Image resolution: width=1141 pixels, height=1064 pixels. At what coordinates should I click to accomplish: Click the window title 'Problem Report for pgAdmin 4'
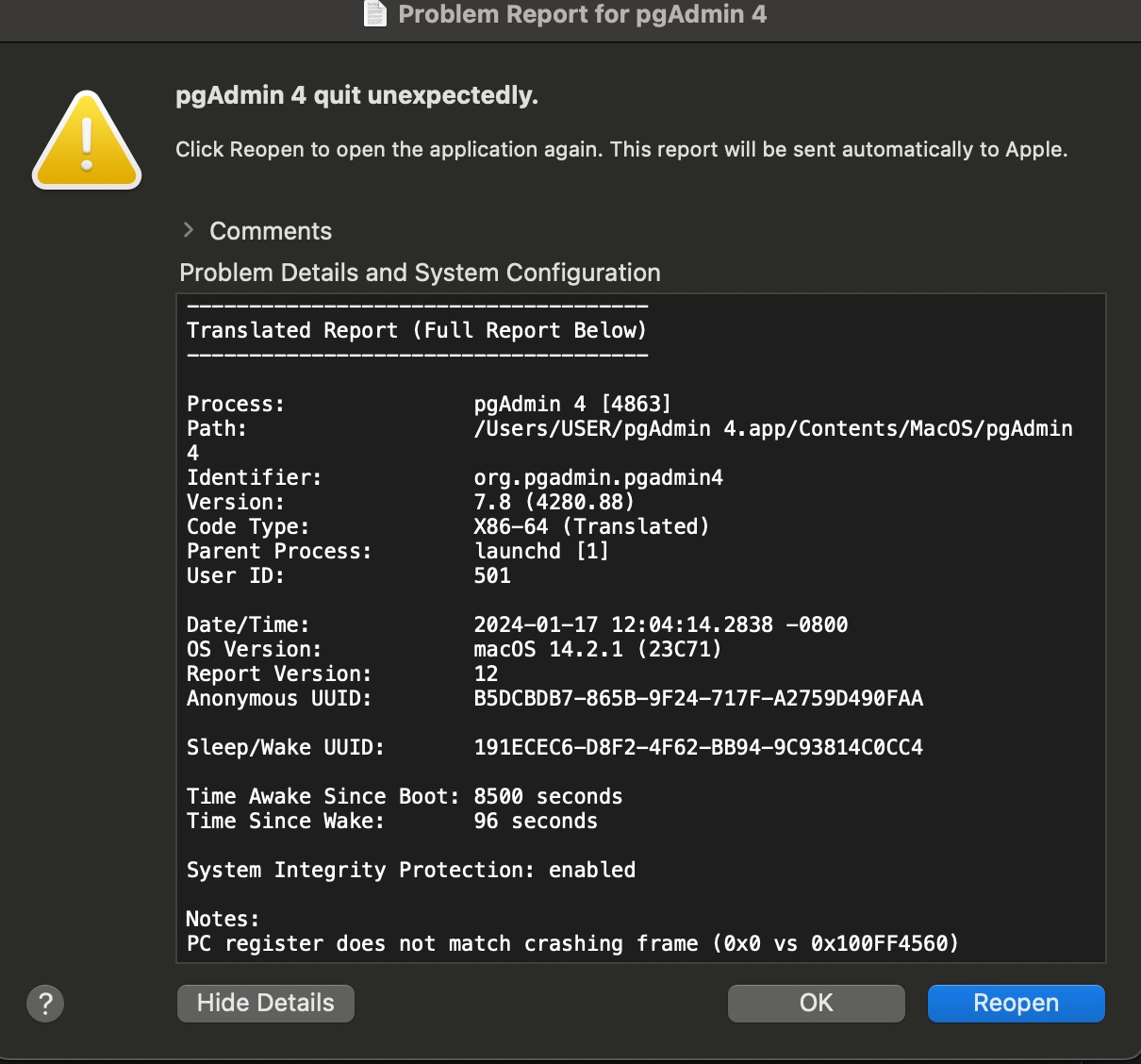click(x=582, y=14)
